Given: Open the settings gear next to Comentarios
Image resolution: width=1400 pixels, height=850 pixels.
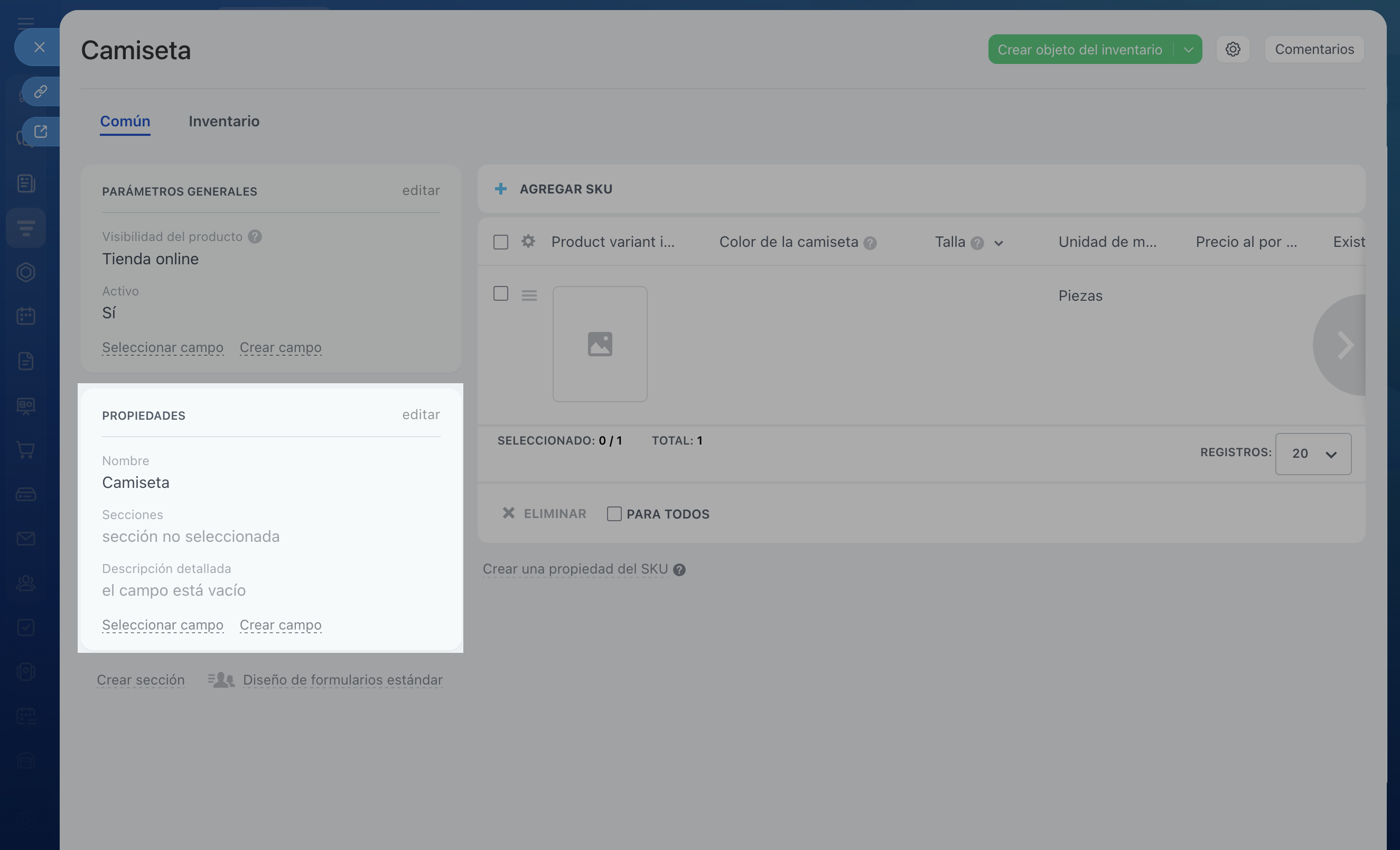Looking at the screenshot, I should (x=1233, y=50).
